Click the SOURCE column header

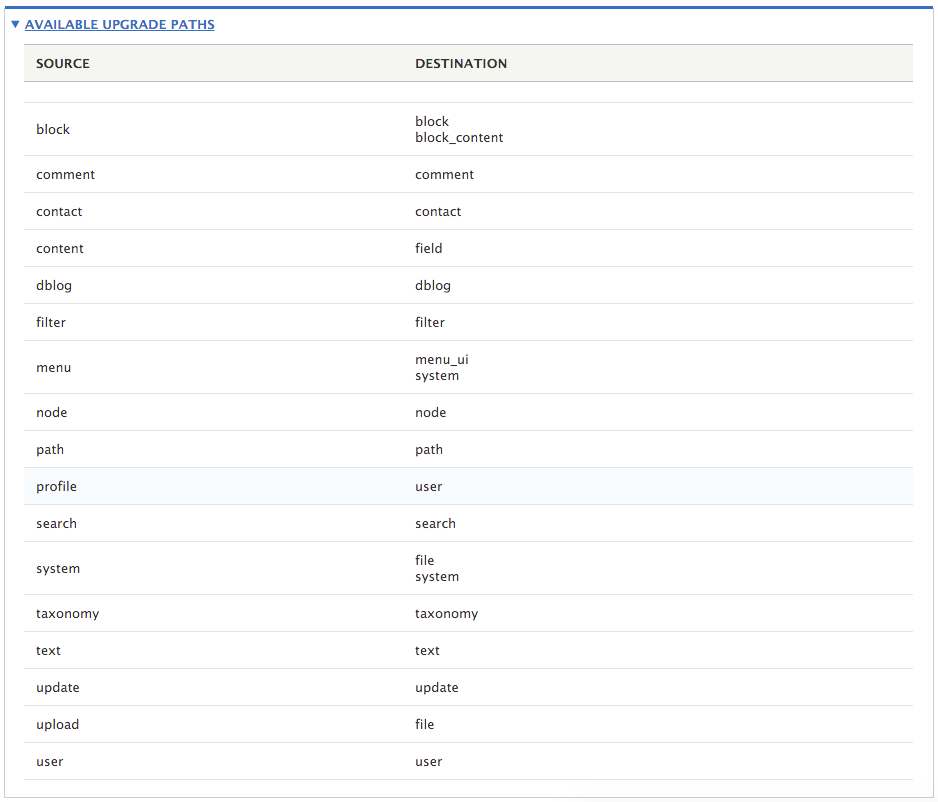pos(63,63)
